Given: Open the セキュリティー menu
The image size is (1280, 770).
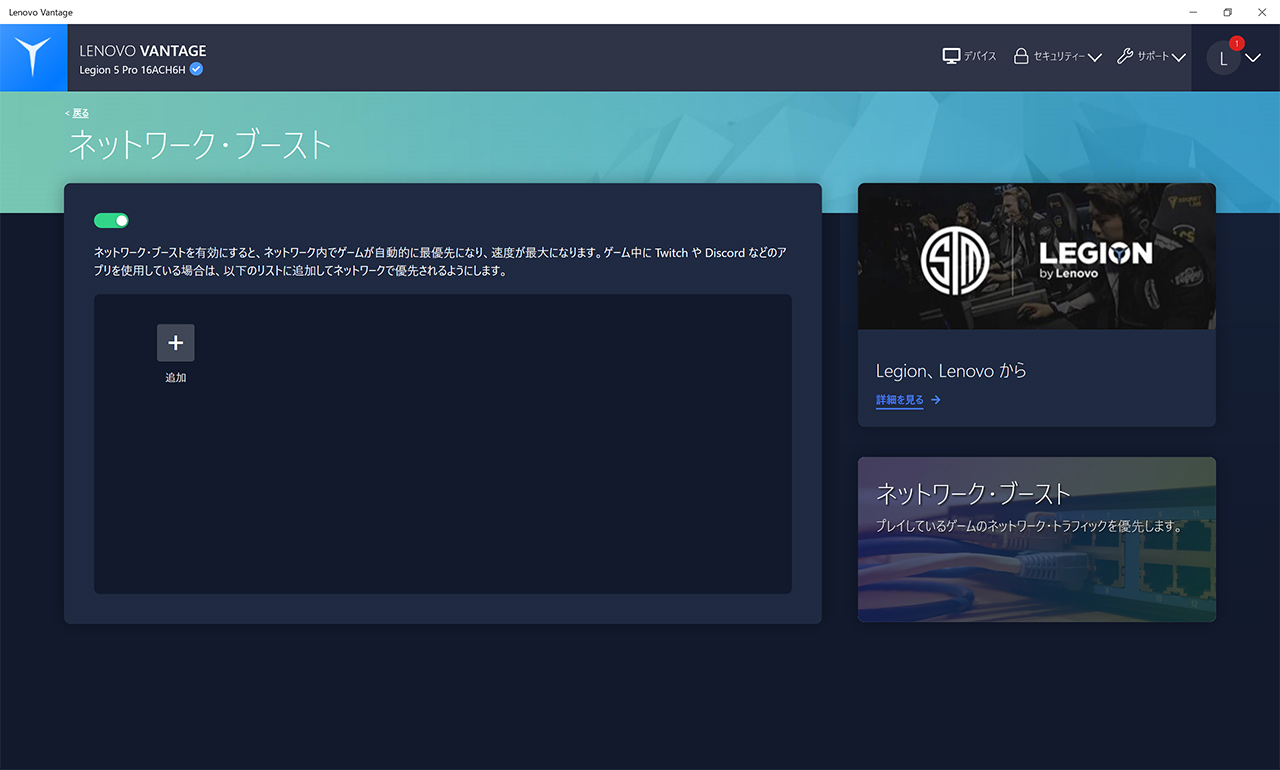Looking at the screenshot, I should [1057, 57].
